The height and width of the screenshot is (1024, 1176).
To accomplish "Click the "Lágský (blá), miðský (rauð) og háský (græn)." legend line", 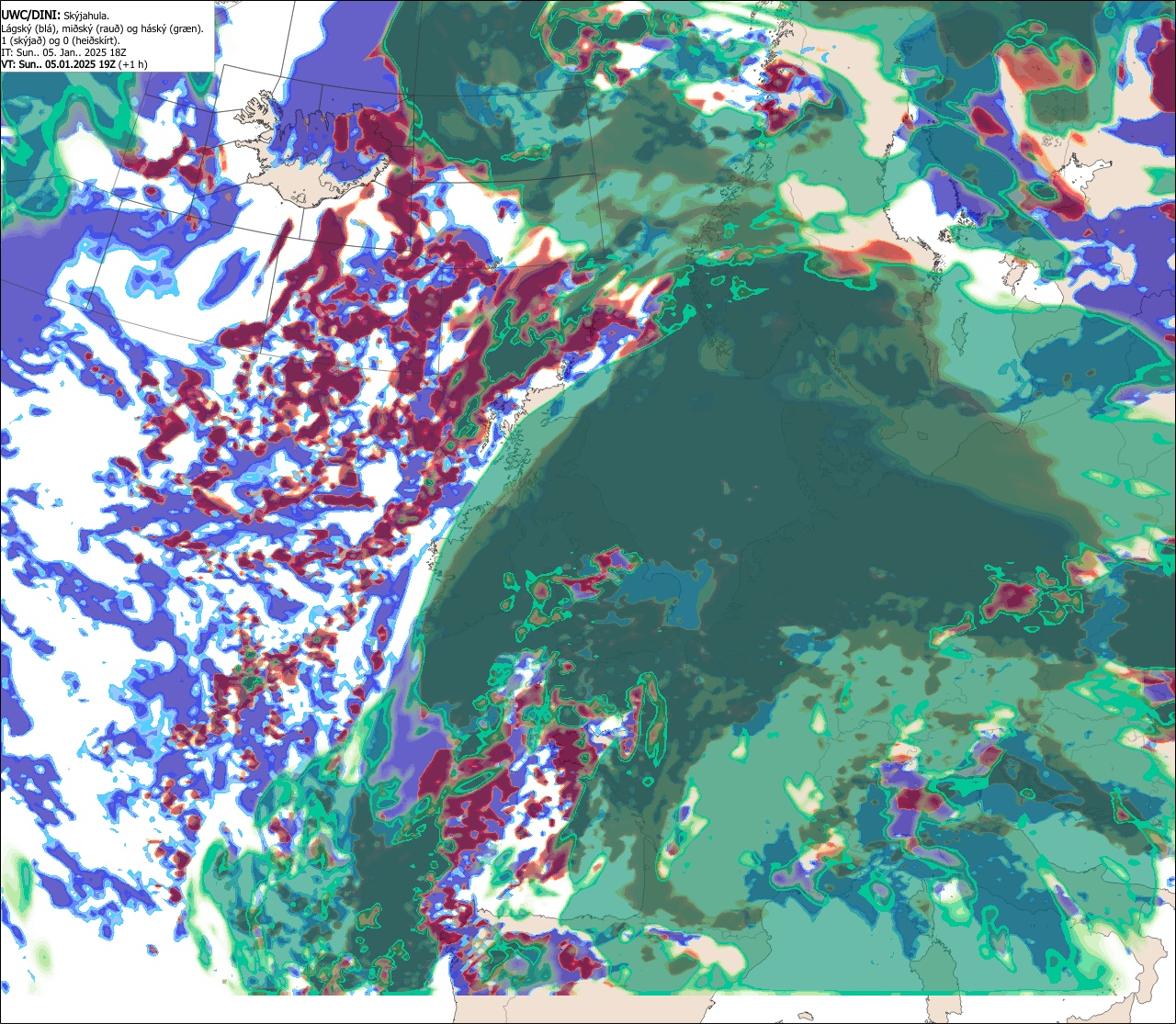I will pos(103,28).
